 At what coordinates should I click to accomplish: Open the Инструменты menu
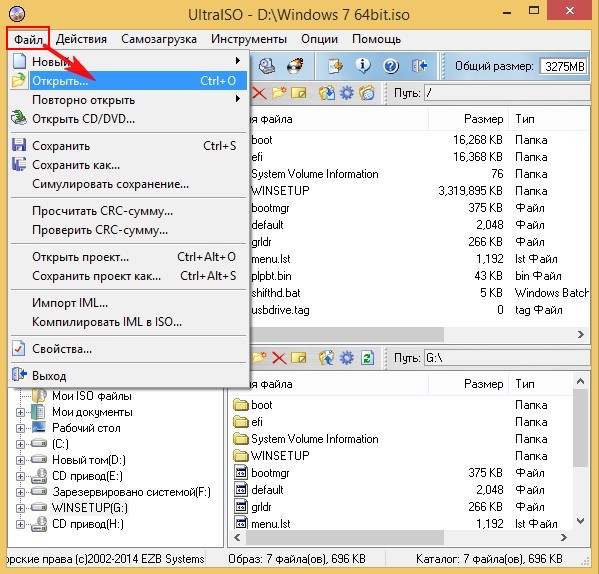[x=249, y=39]
